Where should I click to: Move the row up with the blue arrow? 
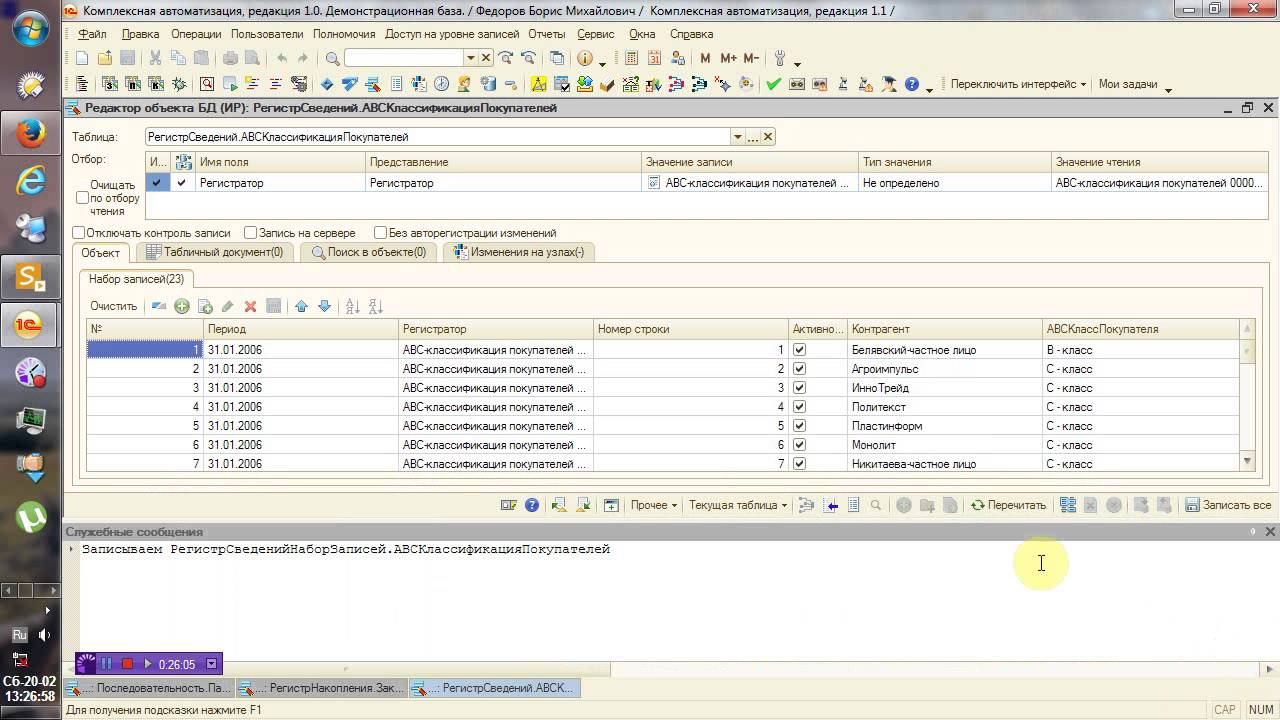tap(301, 306)
